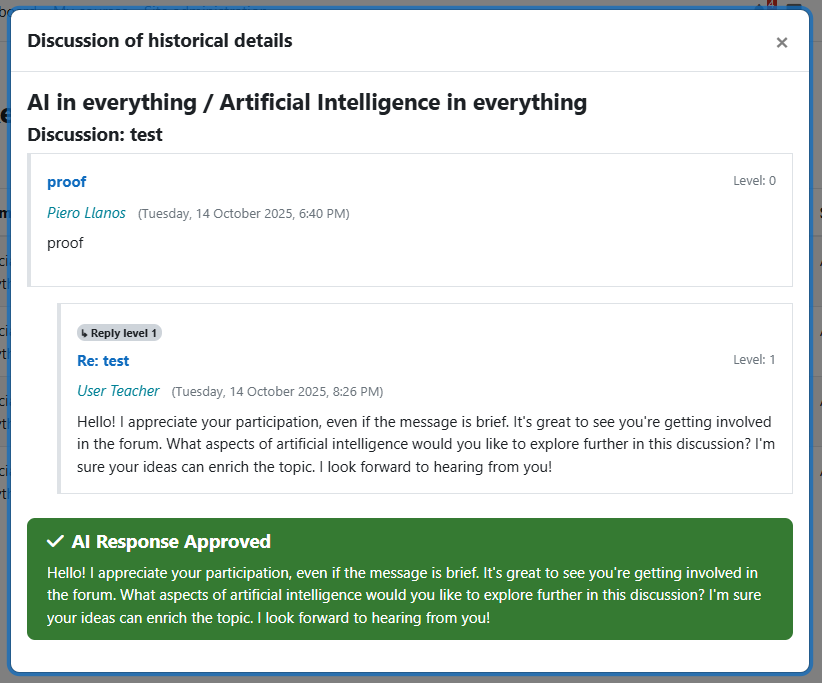822x683 pixels.
Task: Open the 'proof' post title link
Action: pyautogui.click(x=66, y=182)
